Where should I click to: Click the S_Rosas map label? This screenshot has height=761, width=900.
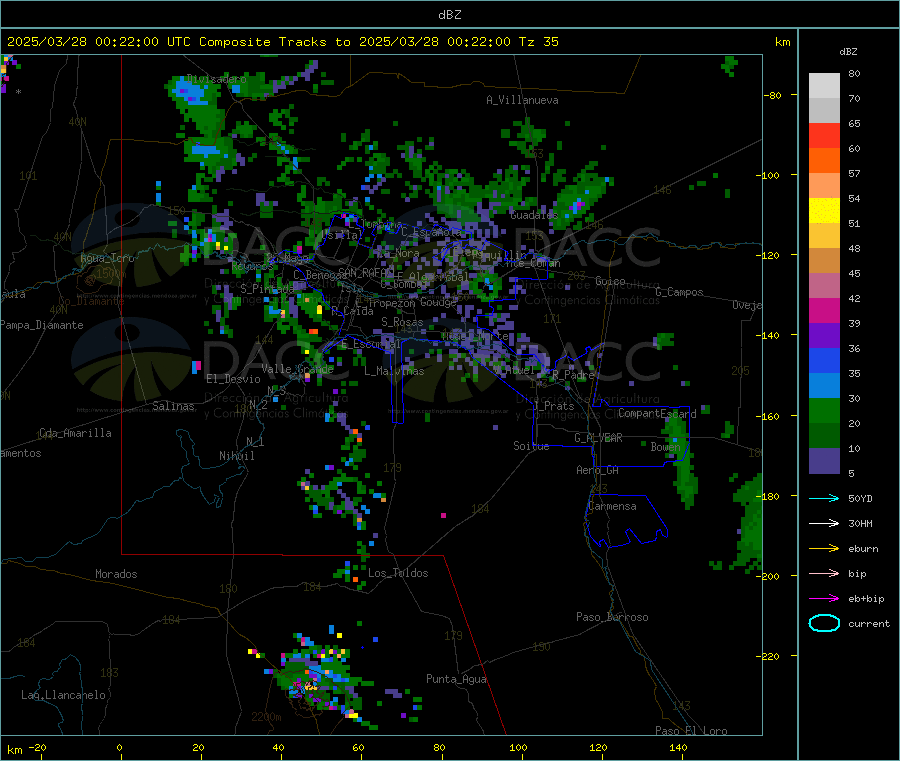click(402, 323)
